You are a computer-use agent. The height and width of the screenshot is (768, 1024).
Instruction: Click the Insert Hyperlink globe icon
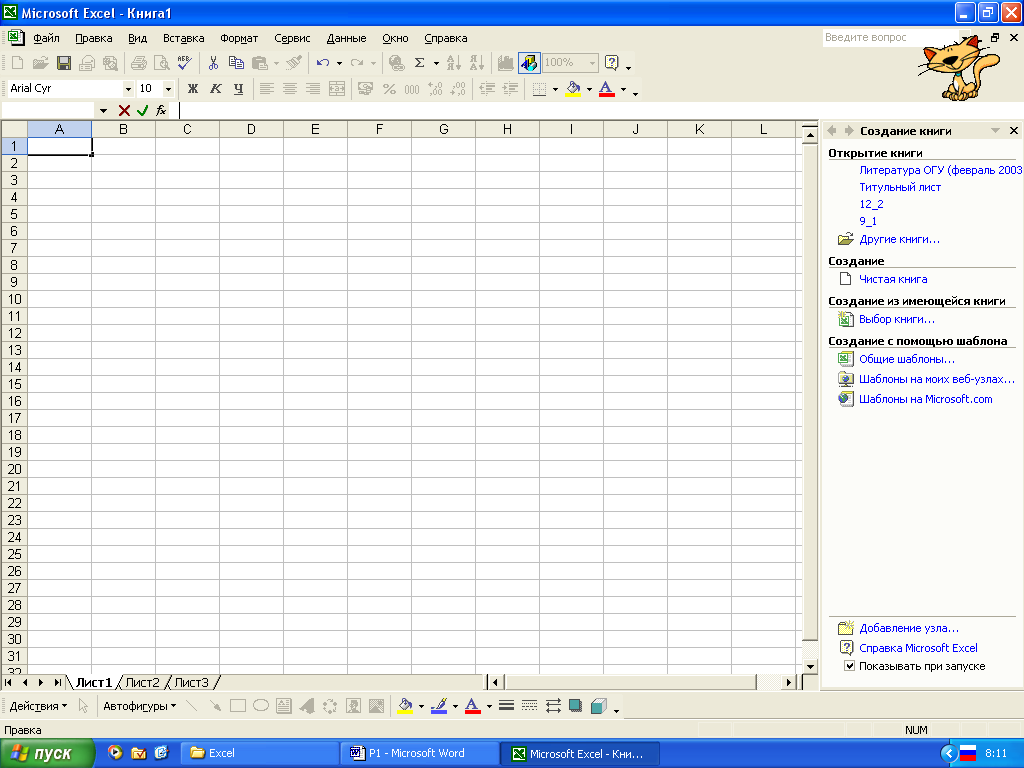point(396,63)
